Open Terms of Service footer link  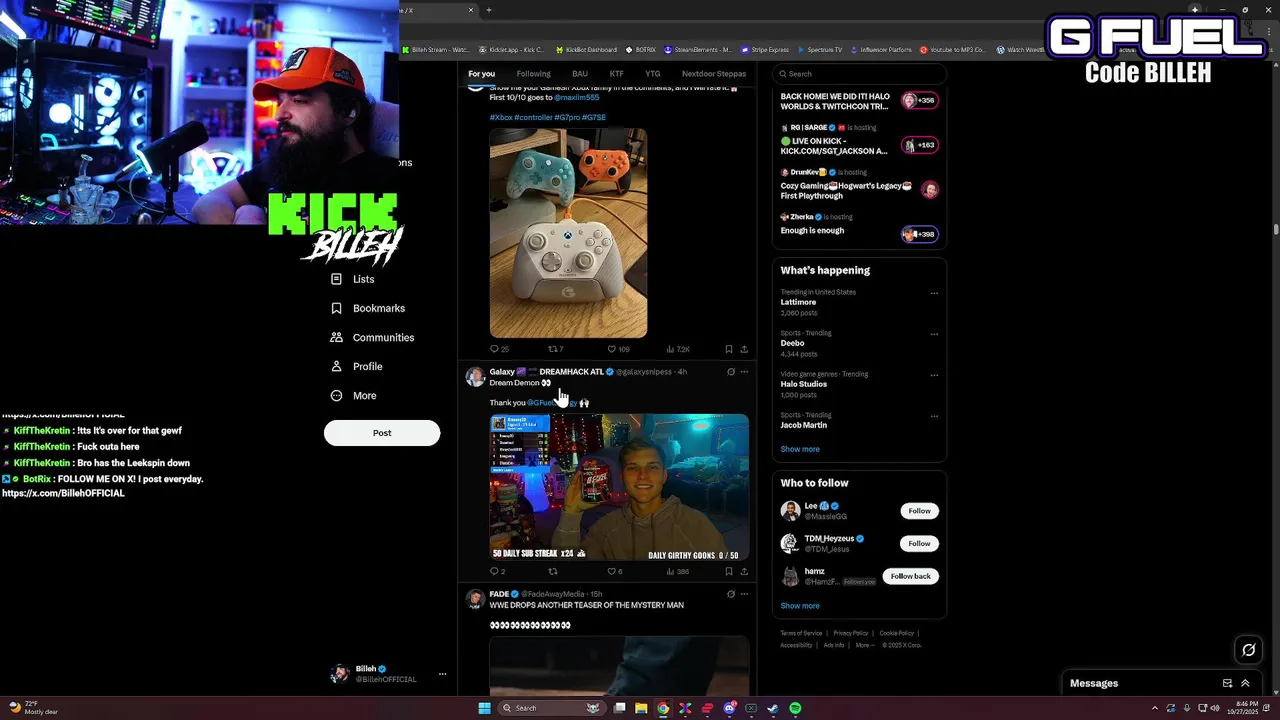(x=801, y=633)
